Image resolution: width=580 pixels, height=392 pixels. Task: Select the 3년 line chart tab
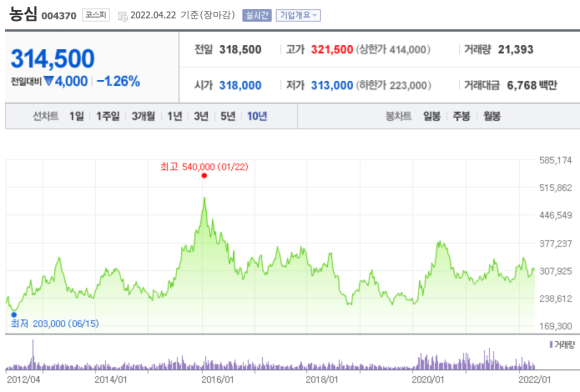(x=201, y=116)
